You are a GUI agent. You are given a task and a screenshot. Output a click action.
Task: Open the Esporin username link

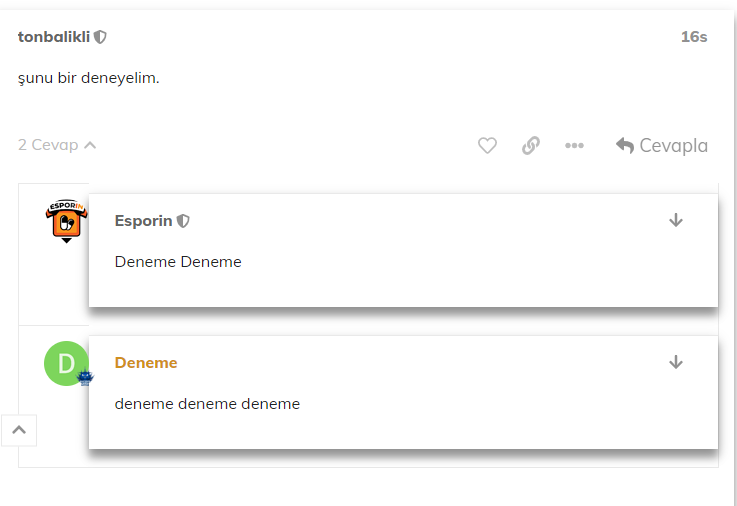pyautogui.click(x=143, y=221)
